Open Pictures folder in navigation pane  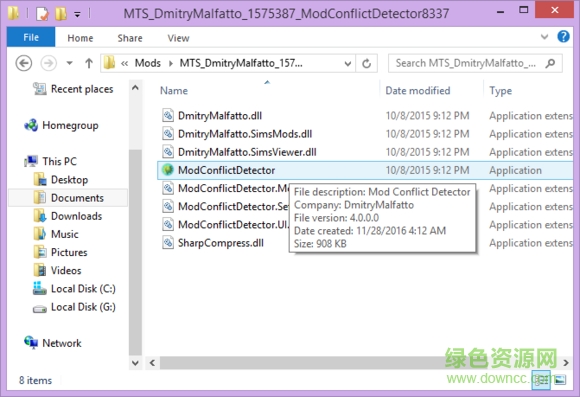click(x=69, y=252)
